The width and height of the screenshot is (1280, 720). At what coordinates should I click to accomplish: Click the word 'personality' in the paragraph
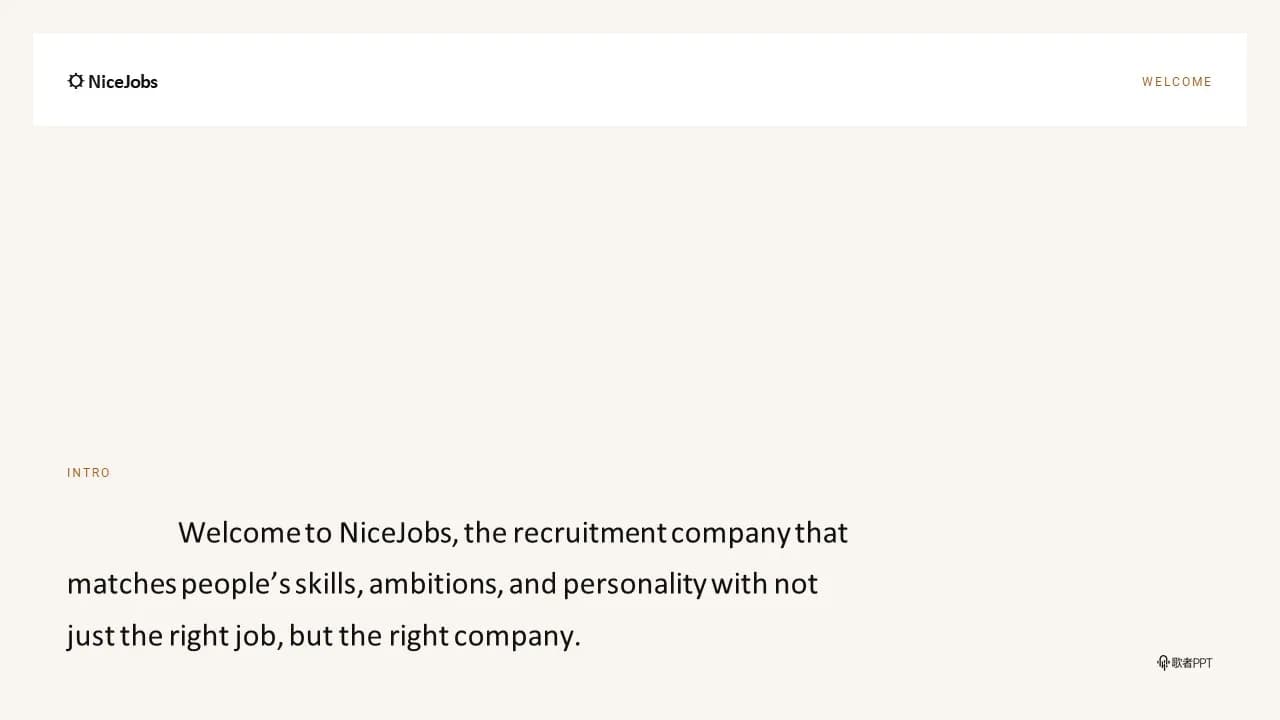[x=635, y=584]
